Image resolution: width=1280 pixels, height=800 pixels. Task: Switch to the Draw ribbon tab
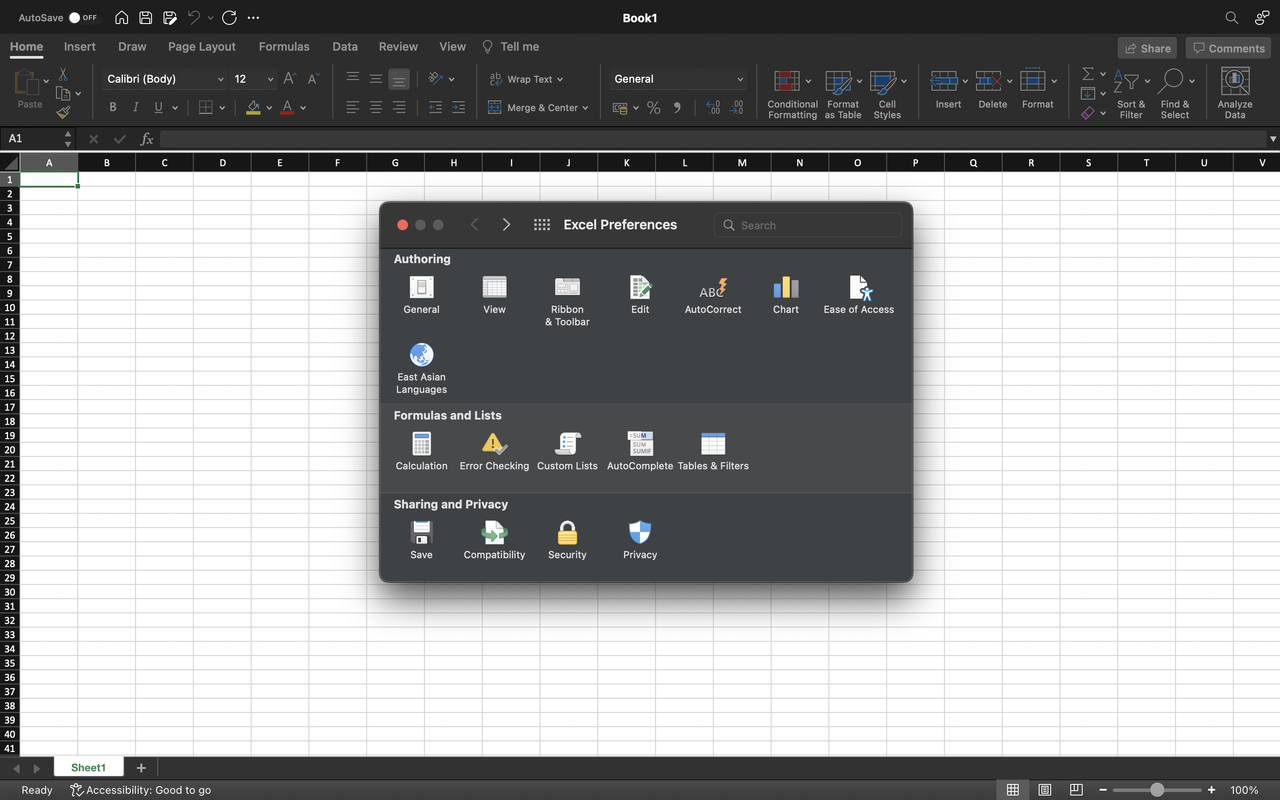[x=132, y=46]
